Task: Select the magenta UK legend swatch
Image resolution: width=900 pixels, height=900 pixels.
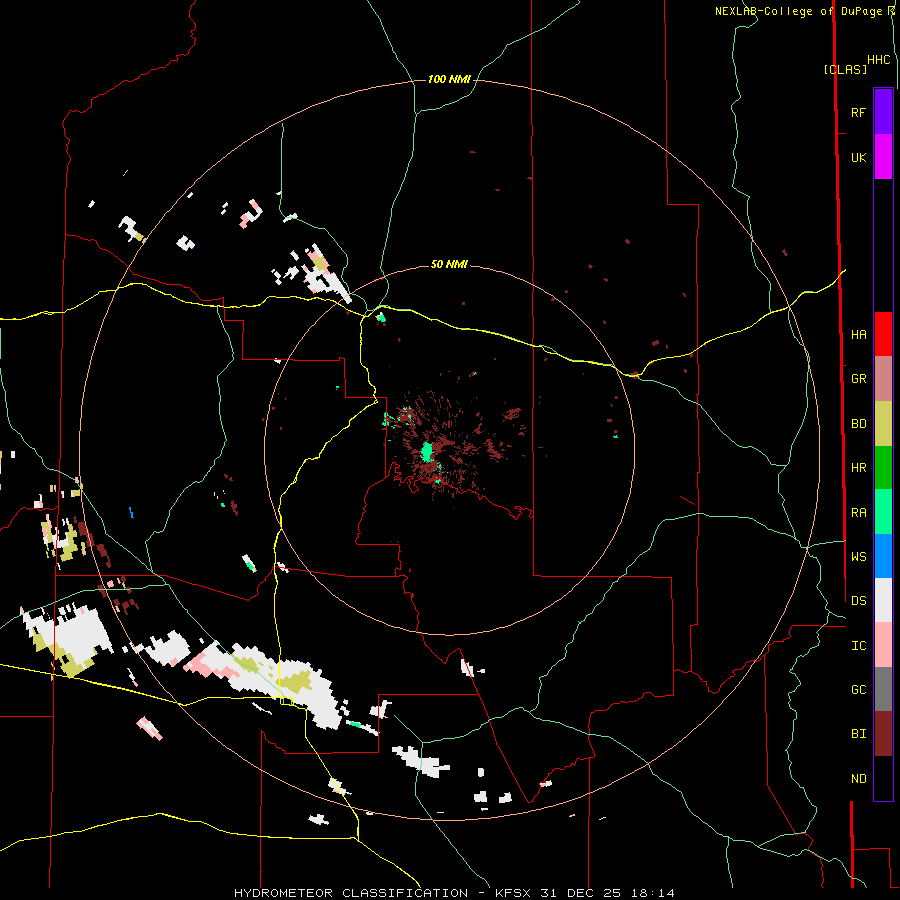Action: point(883,156)
